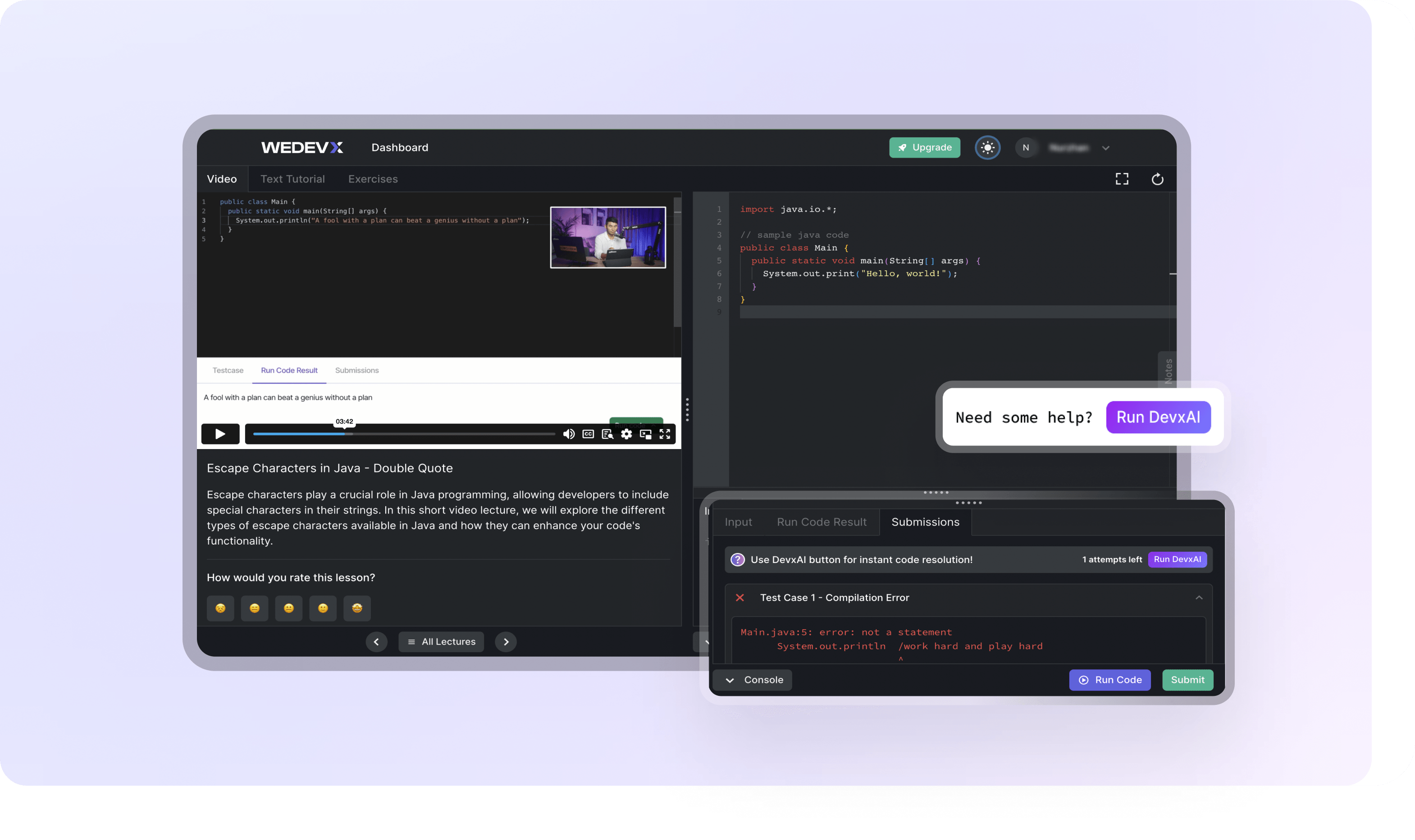Collapse the Console panel
The width and height of the screenshot is (1415, 840).
click(x=753, y=680)
